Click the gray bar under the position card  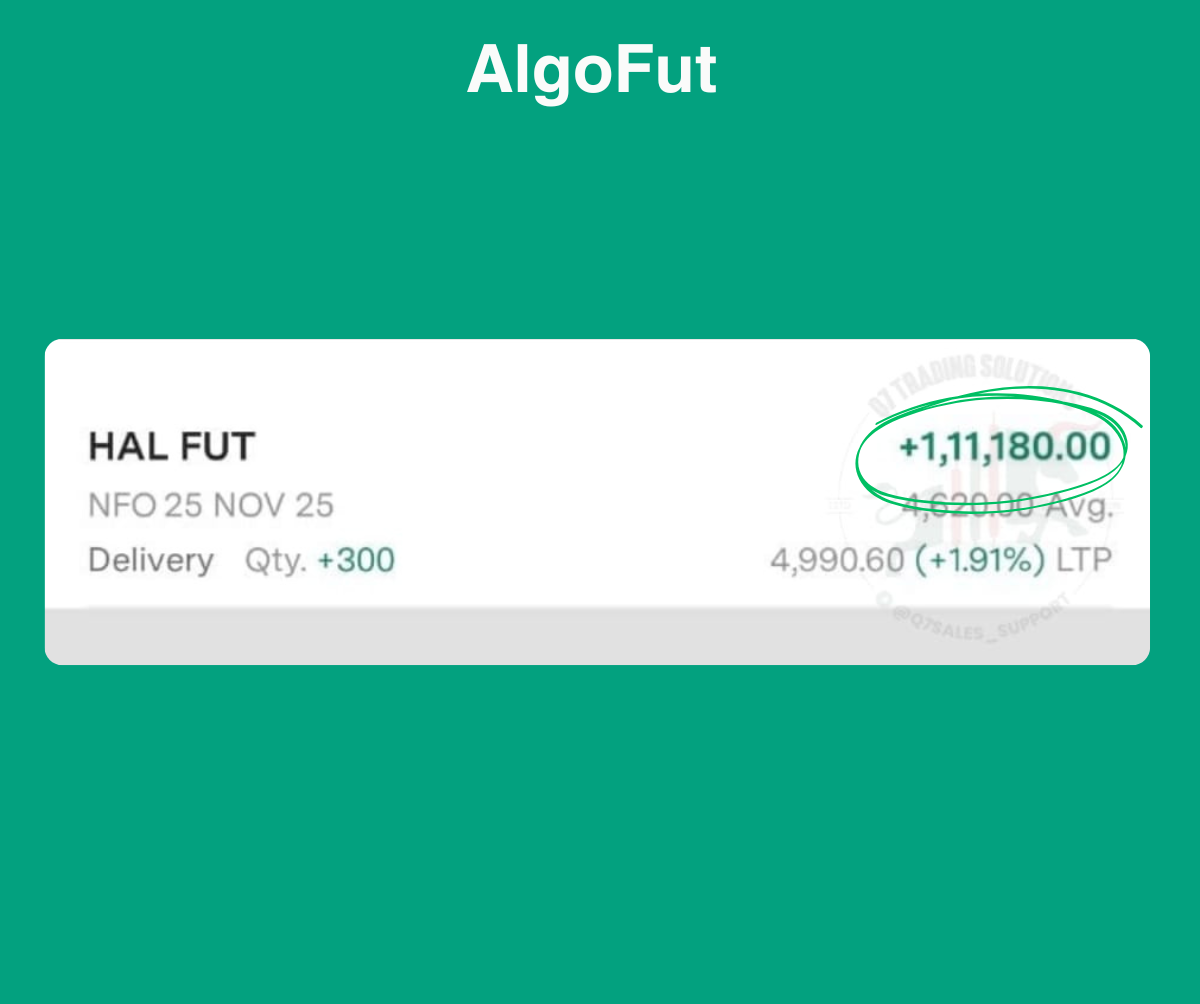pos(597,637)
